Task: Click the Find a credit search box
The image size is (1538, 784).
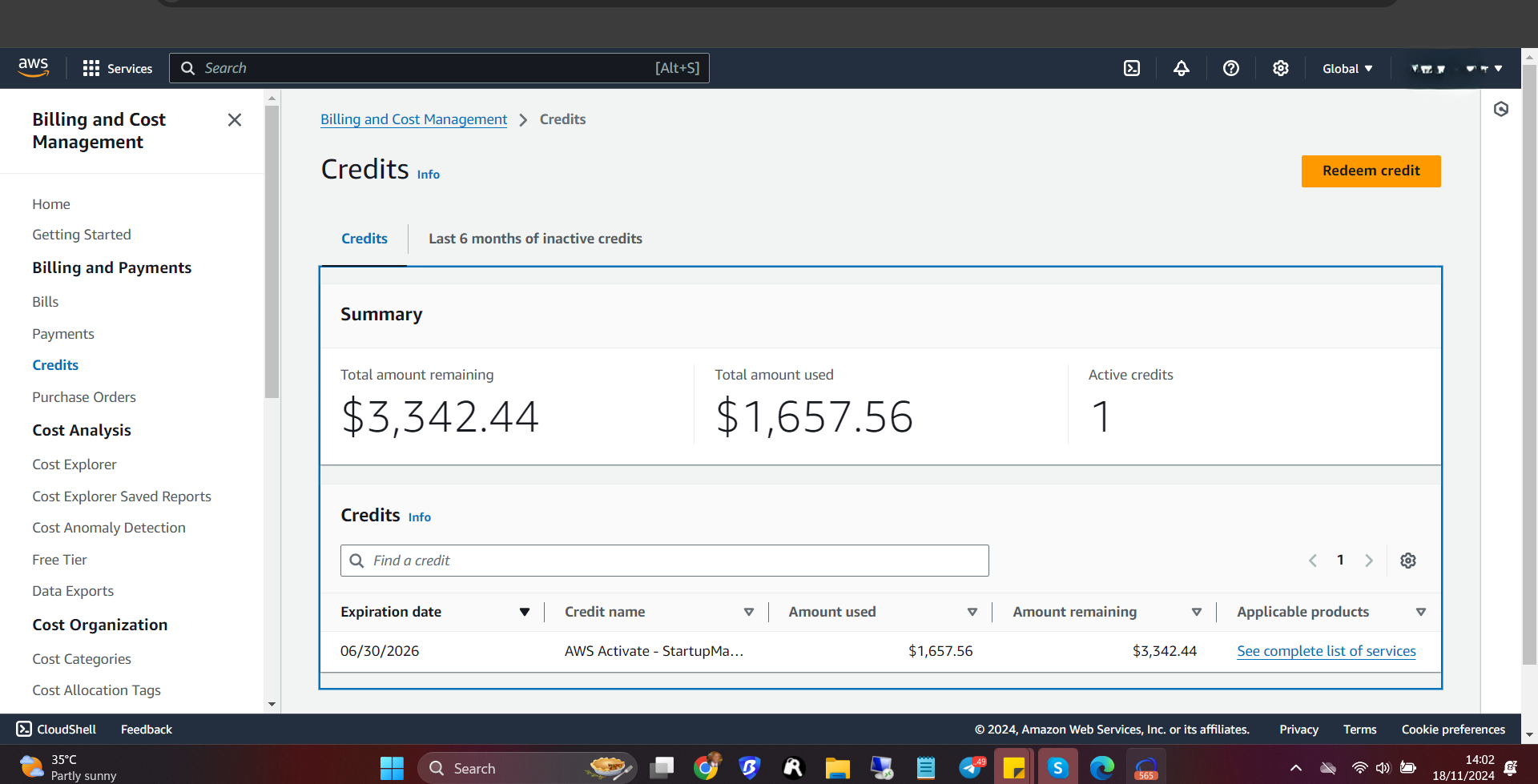Action: coord(665,561)
